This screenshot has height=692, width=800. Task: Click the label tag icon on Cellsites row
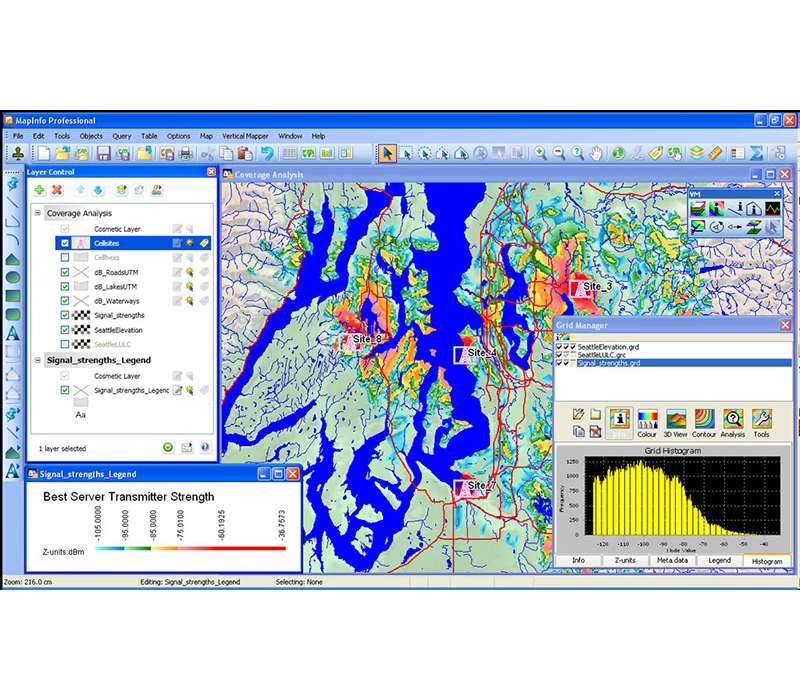(204, 243)
